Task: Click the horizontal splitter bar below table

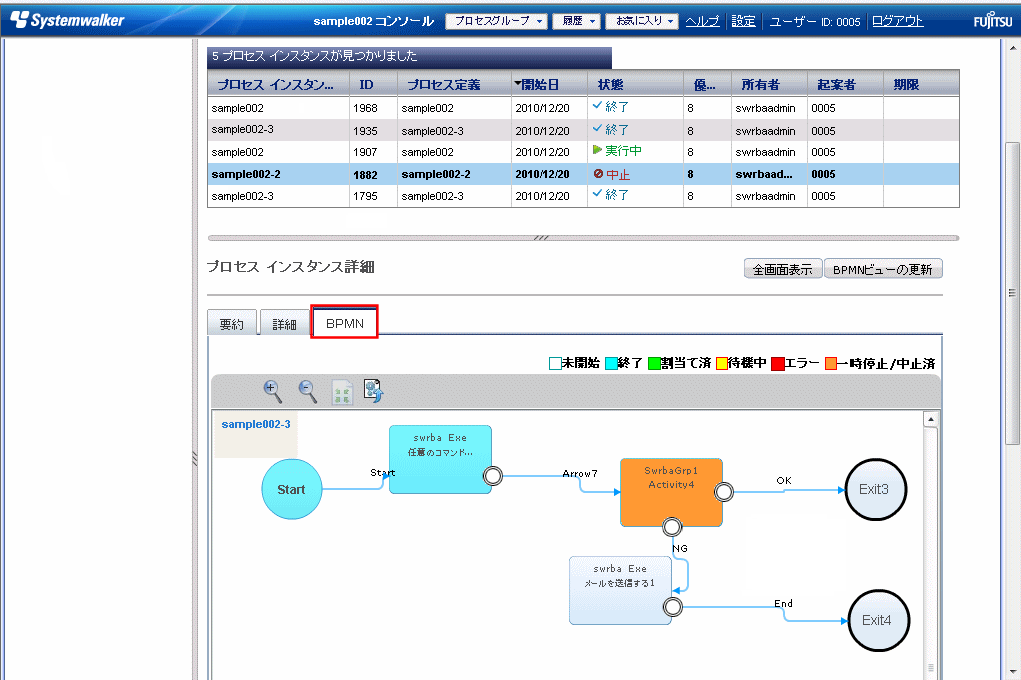Action: coord(582,238)
